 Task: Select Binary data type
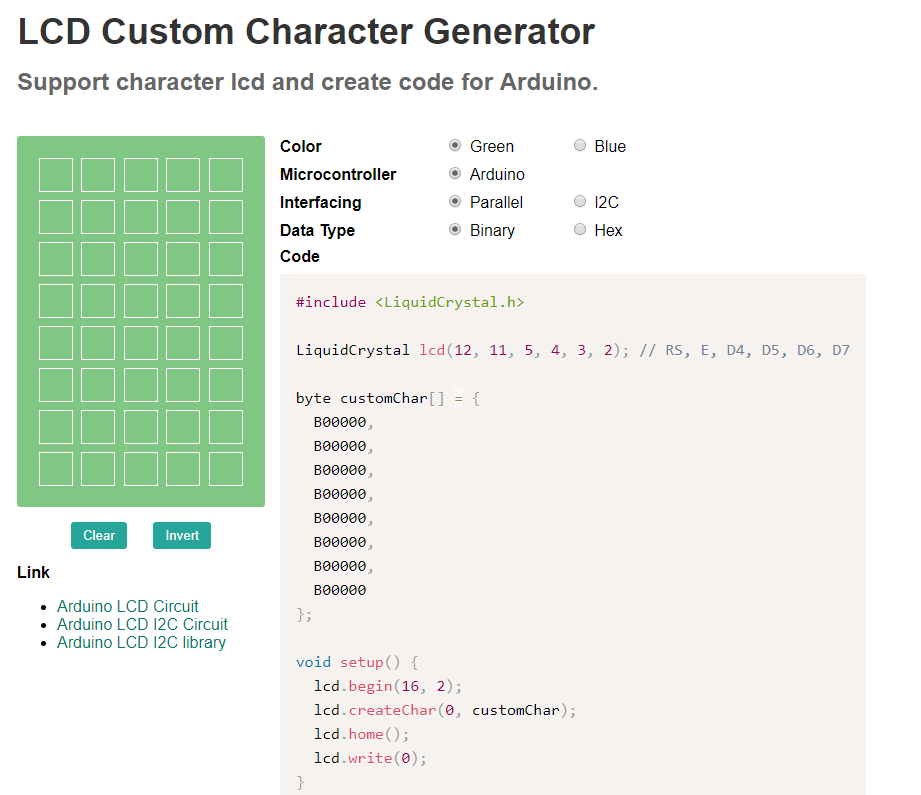(455, 230)
